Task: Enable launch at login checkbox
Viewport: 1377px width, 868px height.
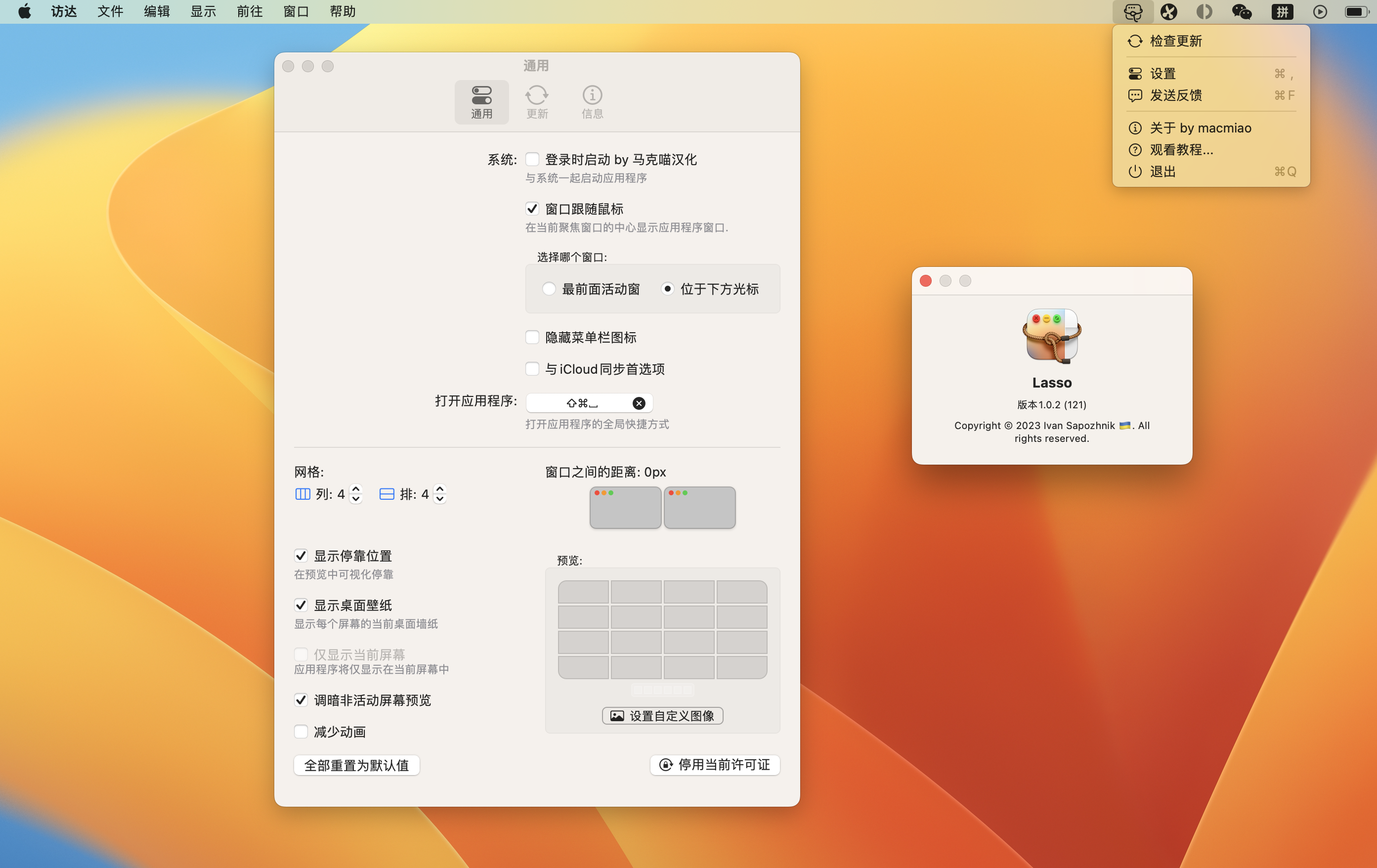Action: click(532, 159)
